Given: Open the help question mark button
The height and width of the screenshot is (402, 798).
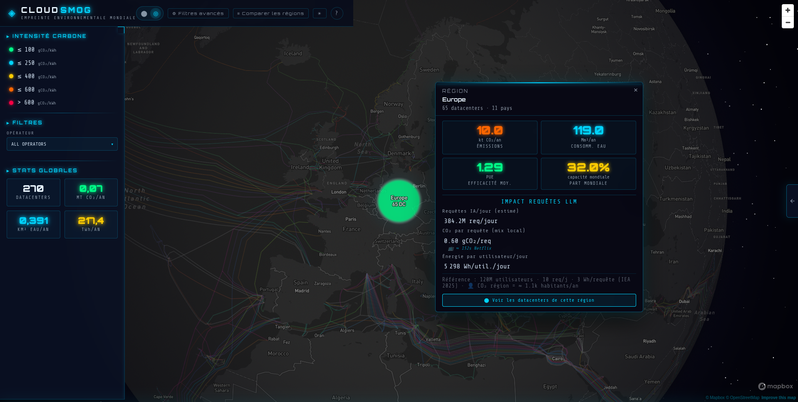Looking at the screenshot, I should [336, 13].
